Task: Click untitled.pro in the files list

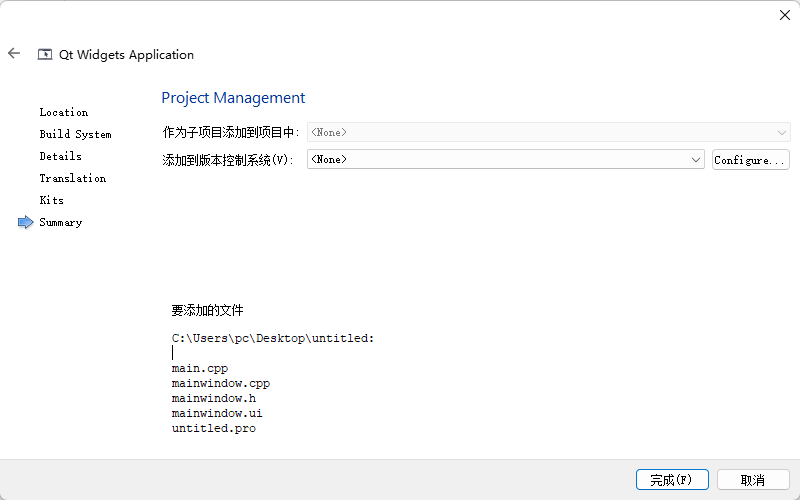Action: click(x=213, y=428)
